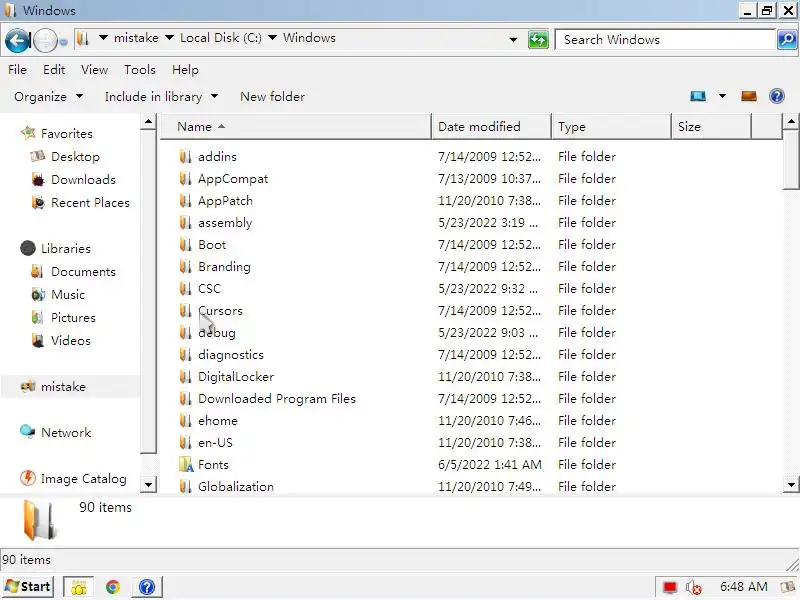Open the Include in library dropdown
The image size is (800, 600).
coord(161,96)
